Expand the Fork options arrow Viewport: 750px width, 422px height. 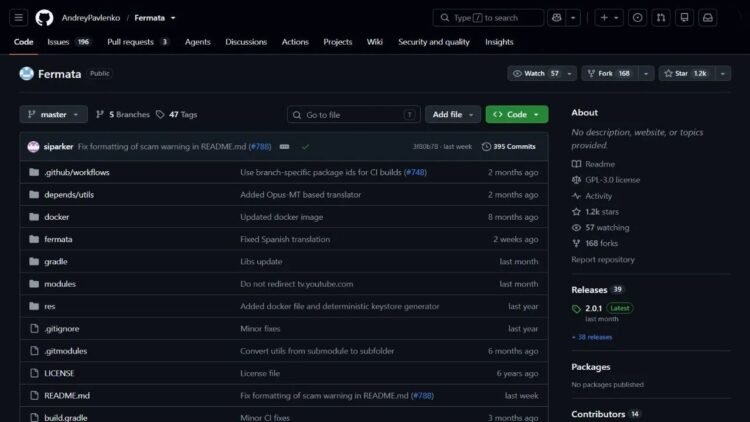[x=646, y=73]
